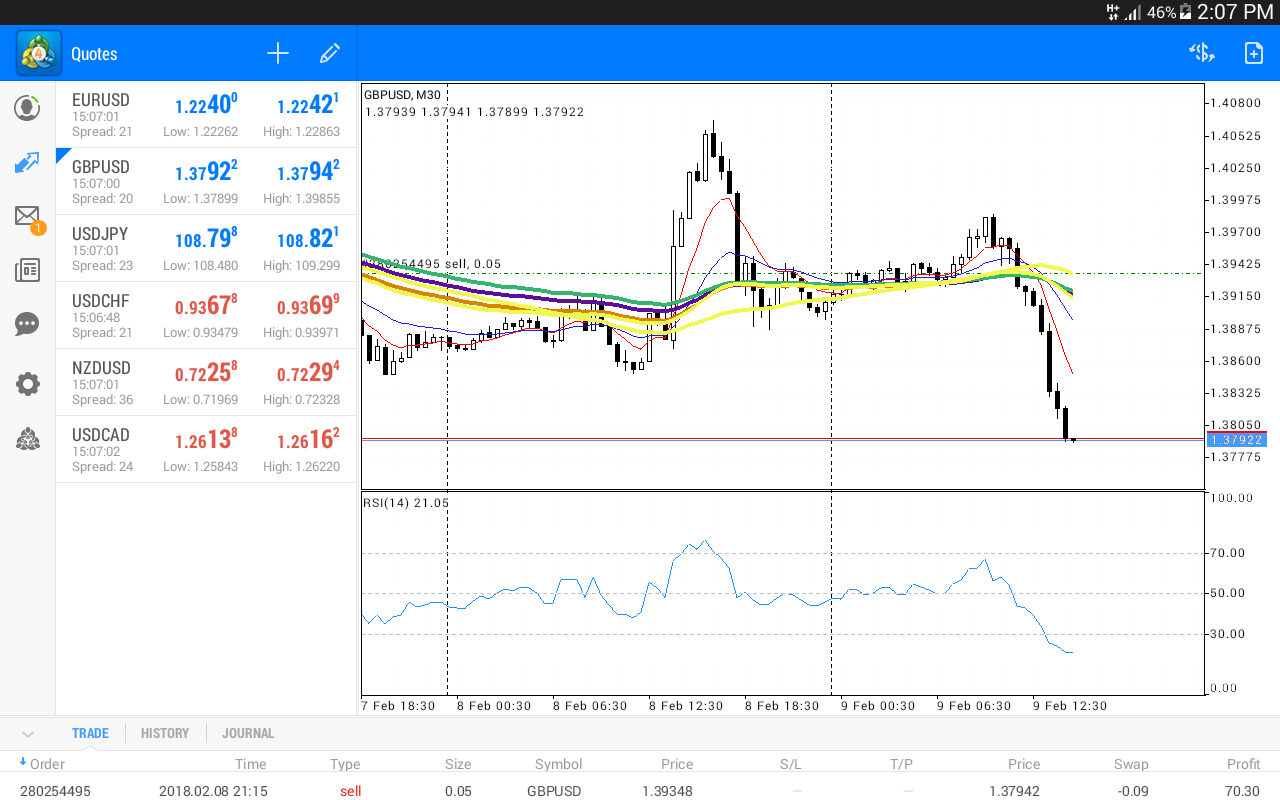Open the accounts sidebar icon
The image size is (1280, 800).
27,108
